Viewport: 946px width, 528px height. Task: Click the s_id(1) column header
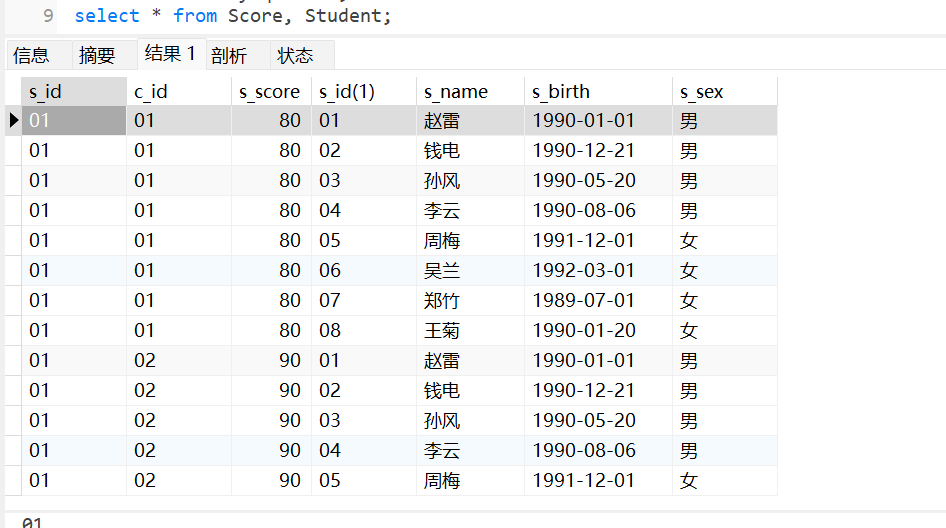pyautogui.click(x=364, y=92)
